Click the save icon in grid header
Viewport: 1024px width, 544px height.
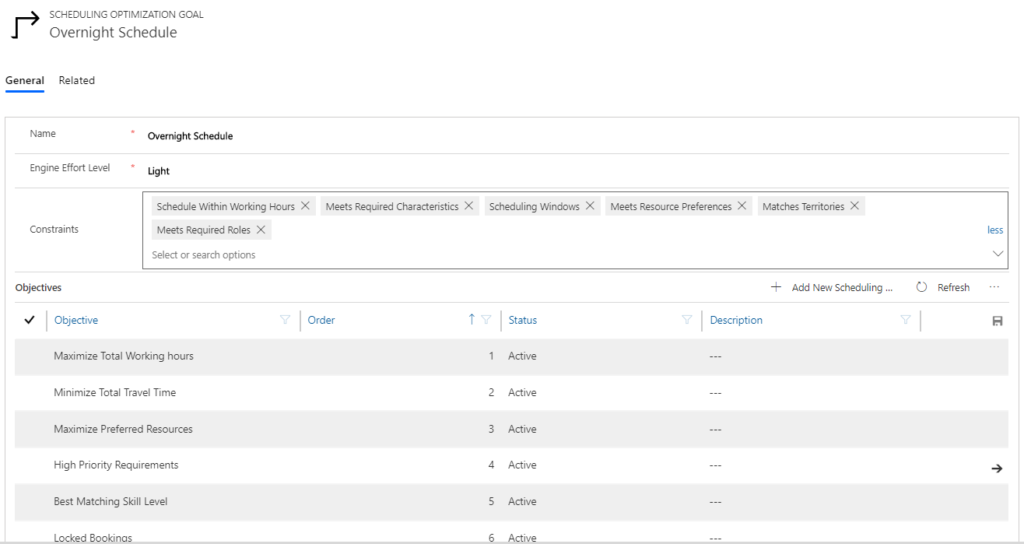click(997, 321)
